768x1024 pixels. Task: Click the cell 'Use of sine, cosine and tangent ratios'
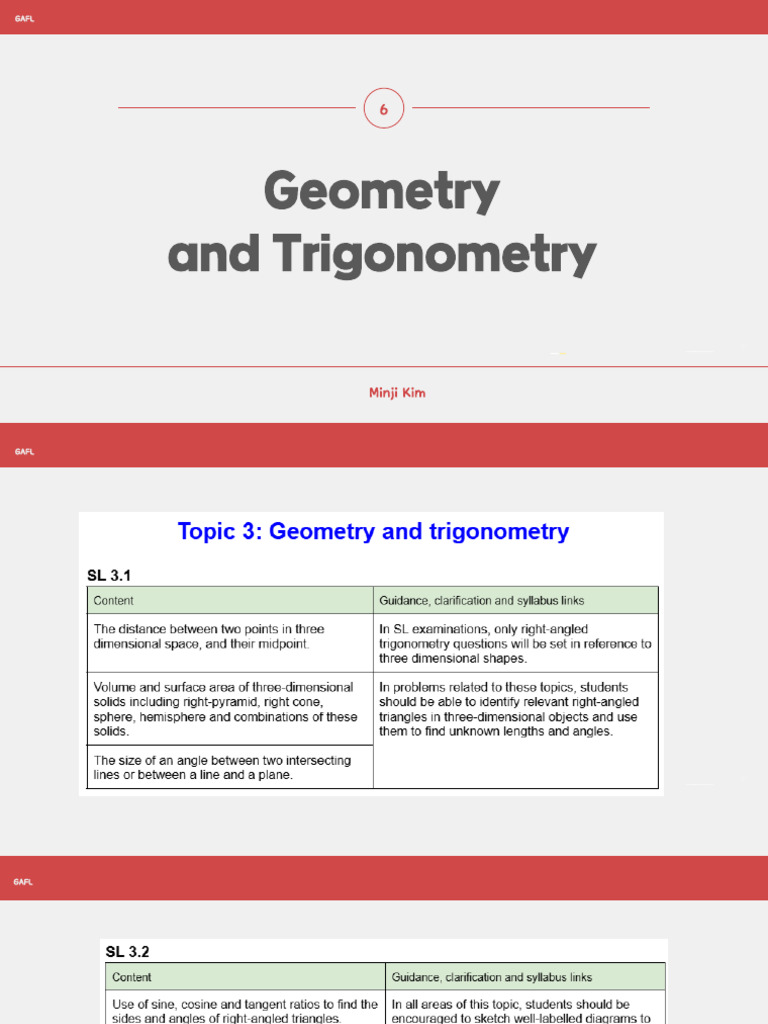point(246,1008)
